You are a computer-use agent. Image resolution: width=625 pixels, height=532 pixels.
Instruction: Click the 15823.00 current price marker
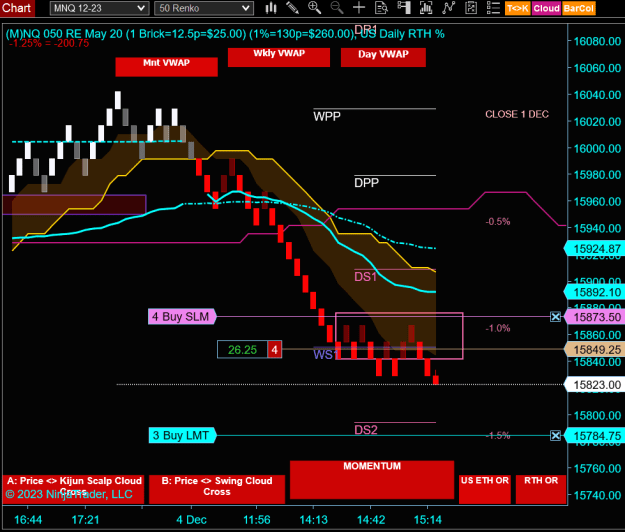click(594, 385)
